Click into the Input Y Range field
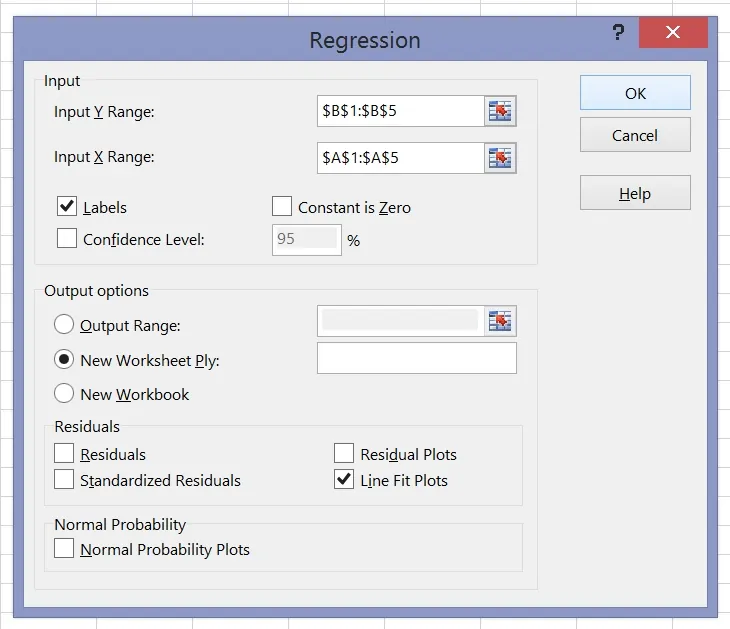 [398, 111]
